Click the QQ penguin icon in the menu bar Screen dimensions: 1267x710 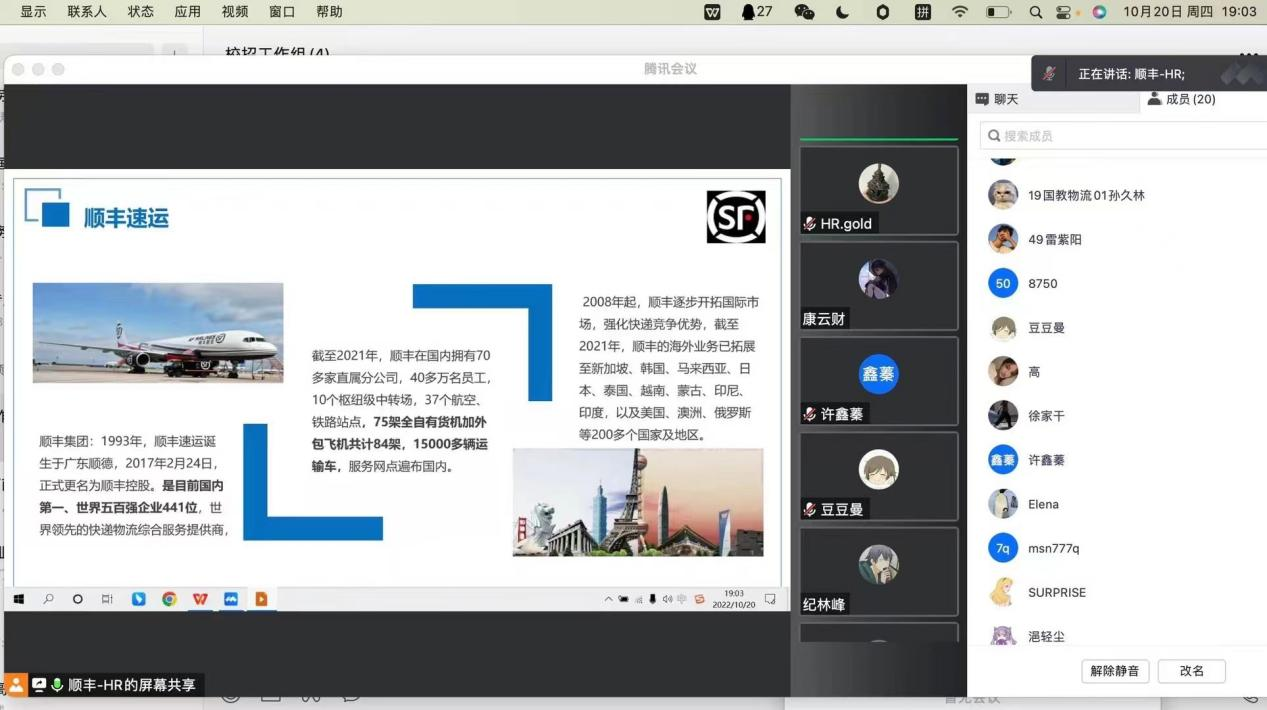(x=749, y=12)
